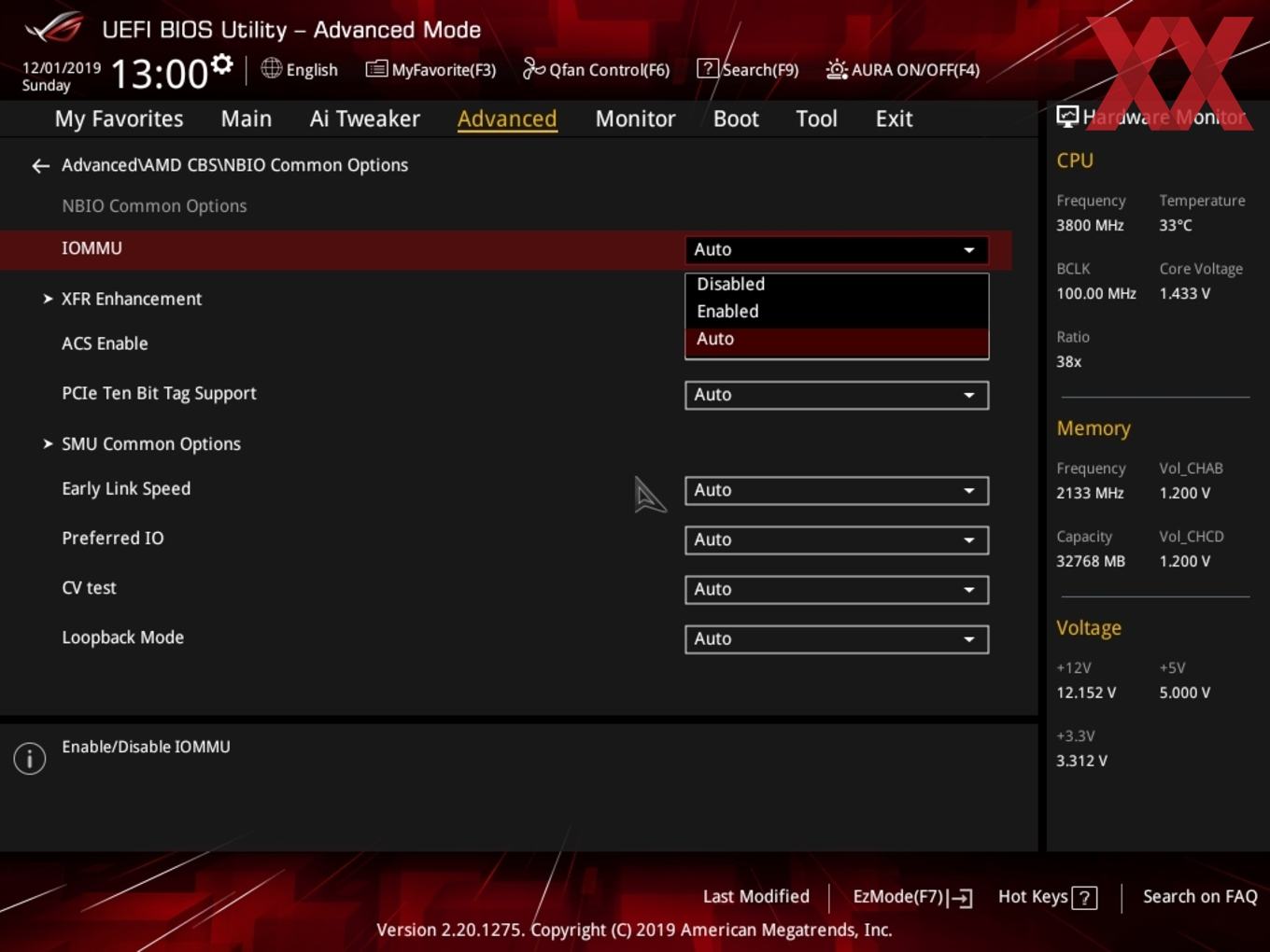Click EzMode exit-arrow icon
The image size is (1270, 952).
(962, 898)
